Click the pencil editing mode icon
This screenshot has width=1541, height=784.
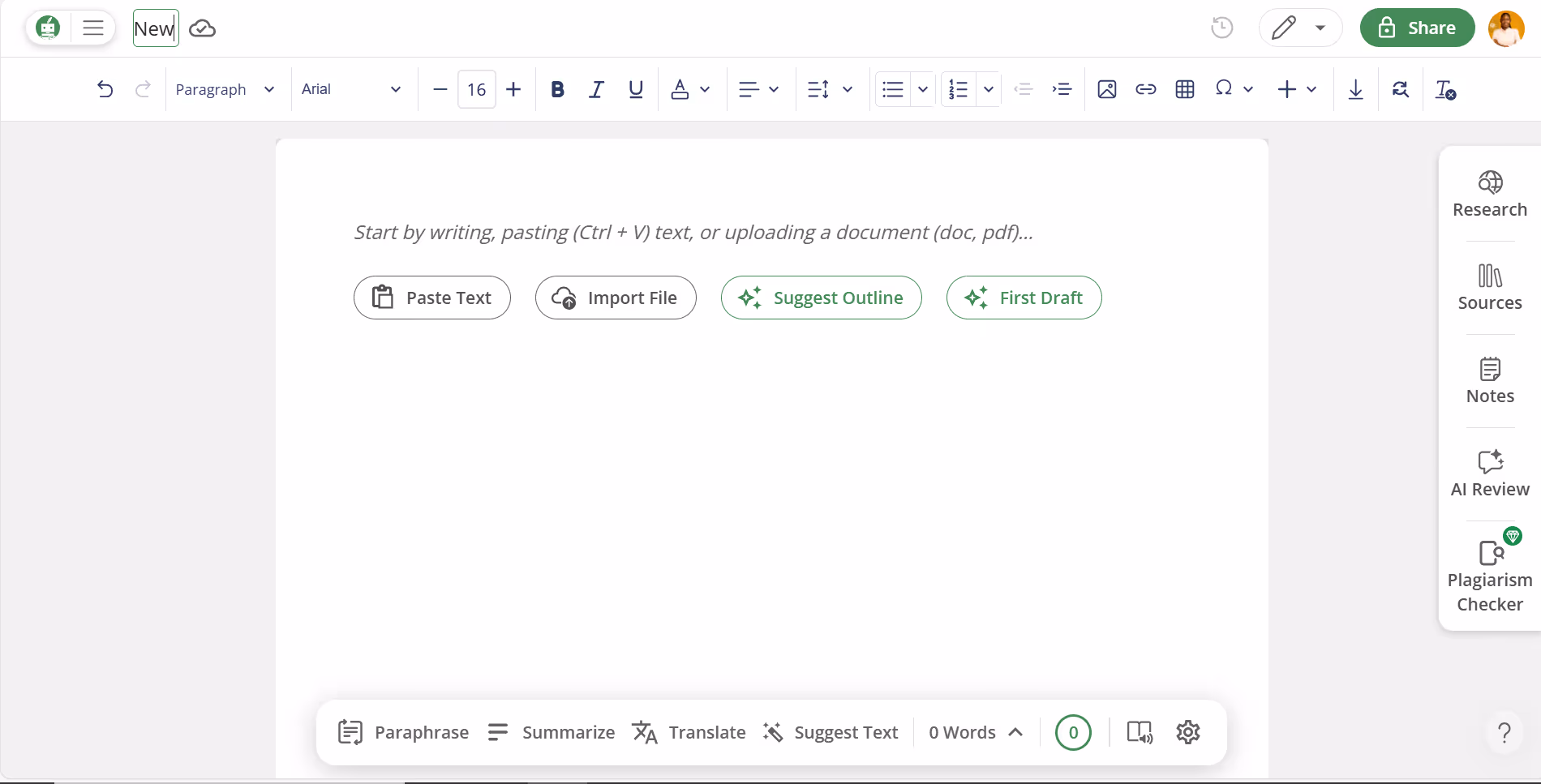[x=1283, y=28]
